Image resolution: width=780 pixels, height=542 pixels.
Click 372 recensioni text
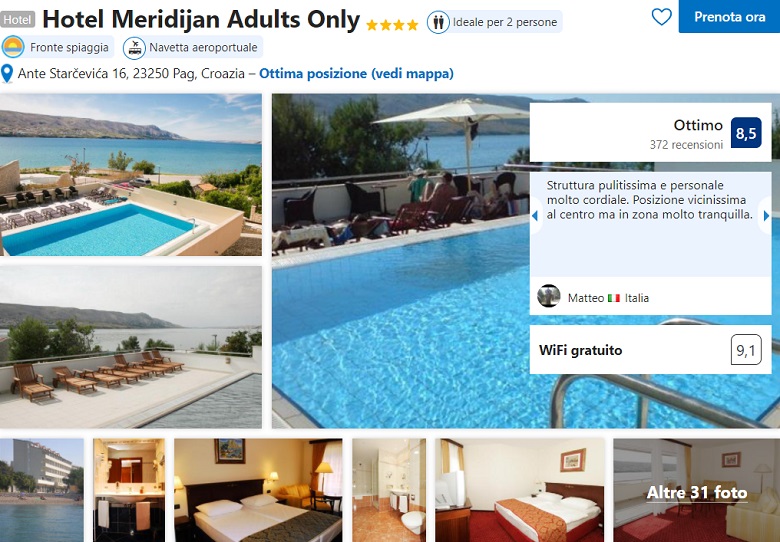686,145
